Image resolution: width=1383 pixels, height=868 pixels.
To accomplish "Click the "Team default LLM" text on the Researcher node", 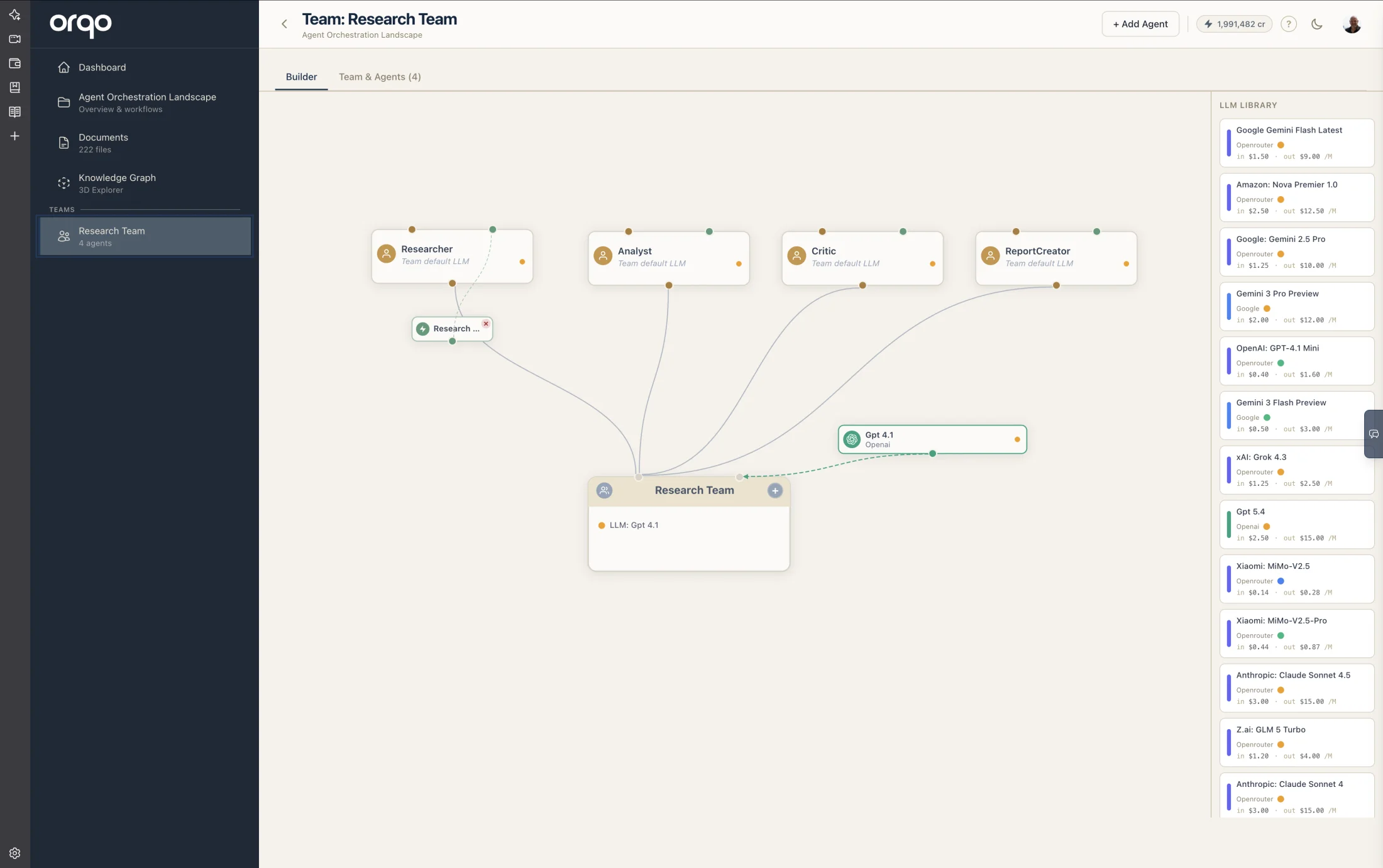I will [435, 261].
